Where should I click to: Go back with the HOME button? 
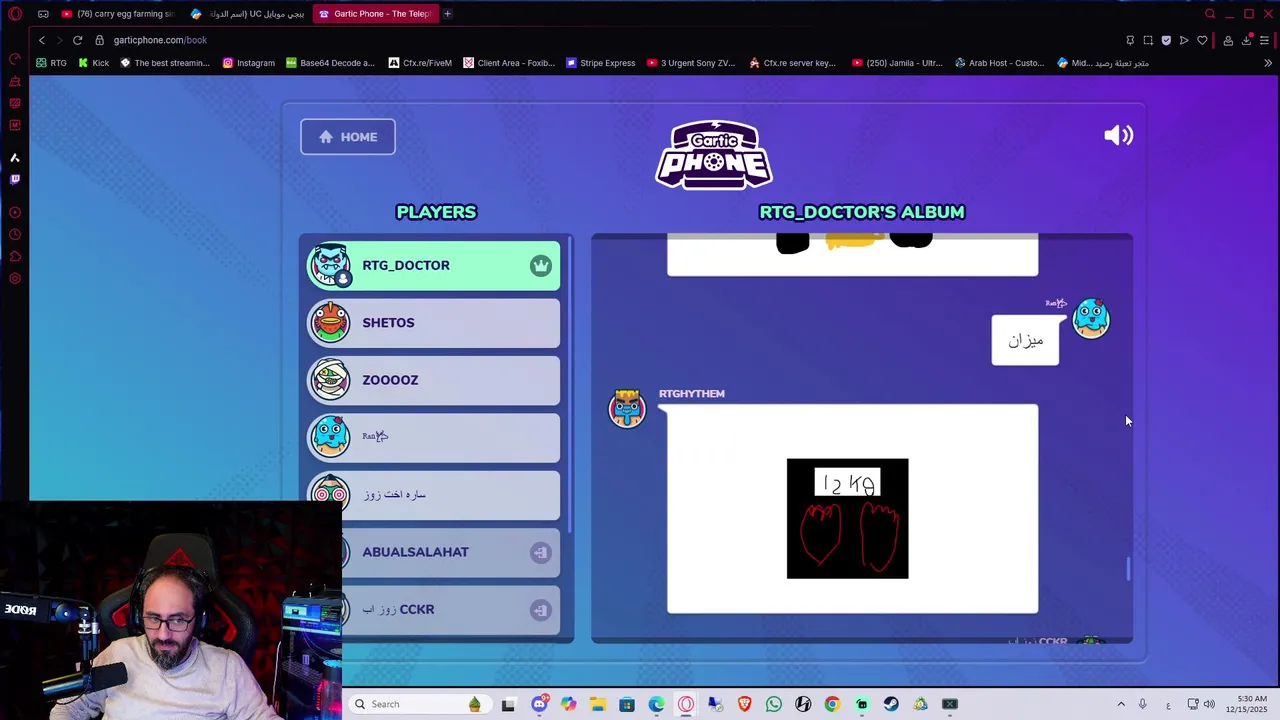click(x=348, y=137)
